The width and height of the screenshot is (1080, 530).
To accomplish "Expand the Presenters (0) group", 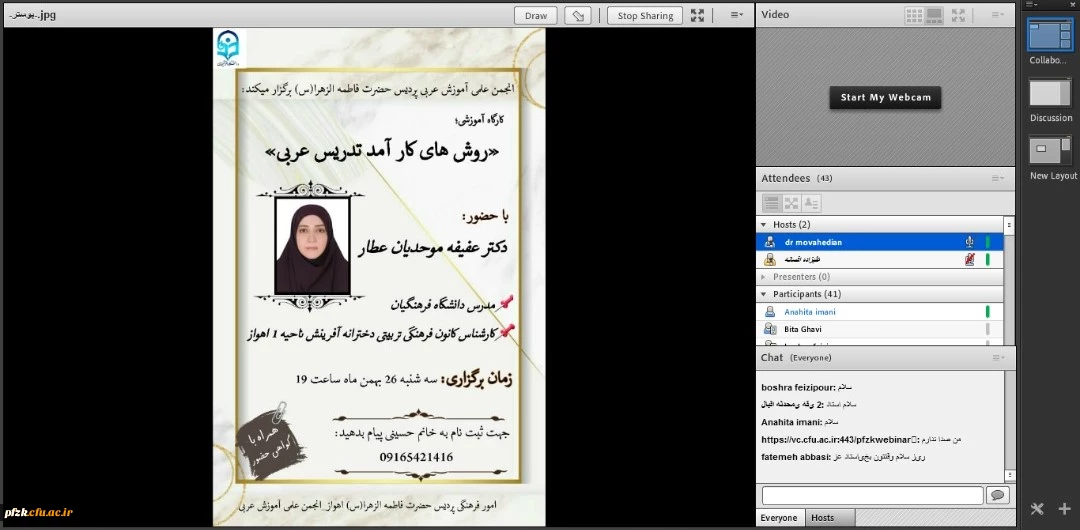I will pos(764,277).
